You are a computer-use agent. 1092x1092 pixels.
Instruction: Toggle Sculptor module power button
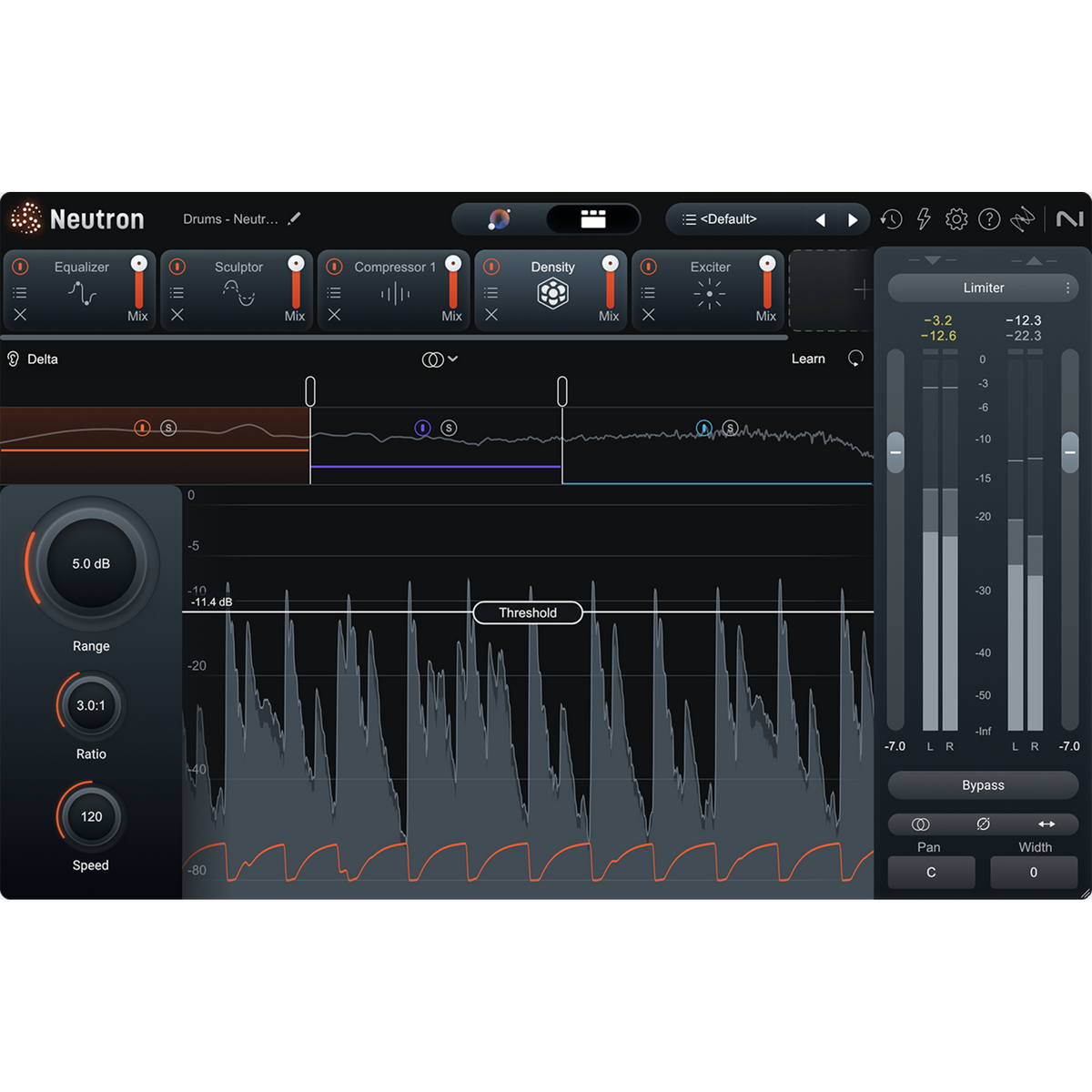point(177,267)
